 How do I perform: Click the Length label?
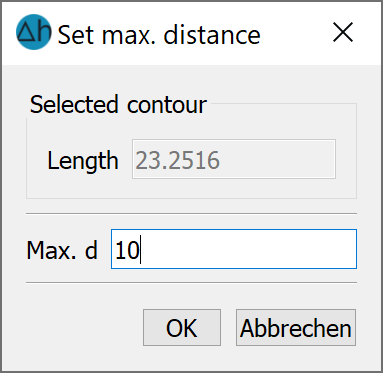[83, 161]
